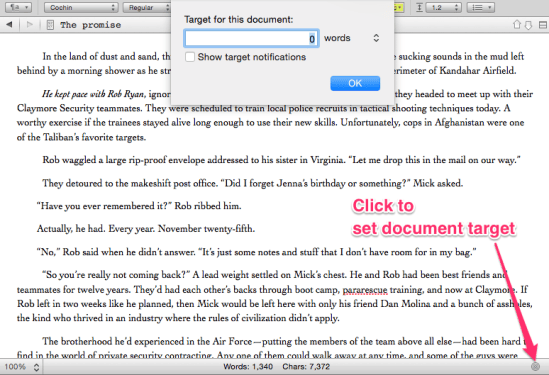The height and width of the screenshot is (375, 549).
Task: Open the Regular typeface dropdown
Action: click(x=146, y=7)
